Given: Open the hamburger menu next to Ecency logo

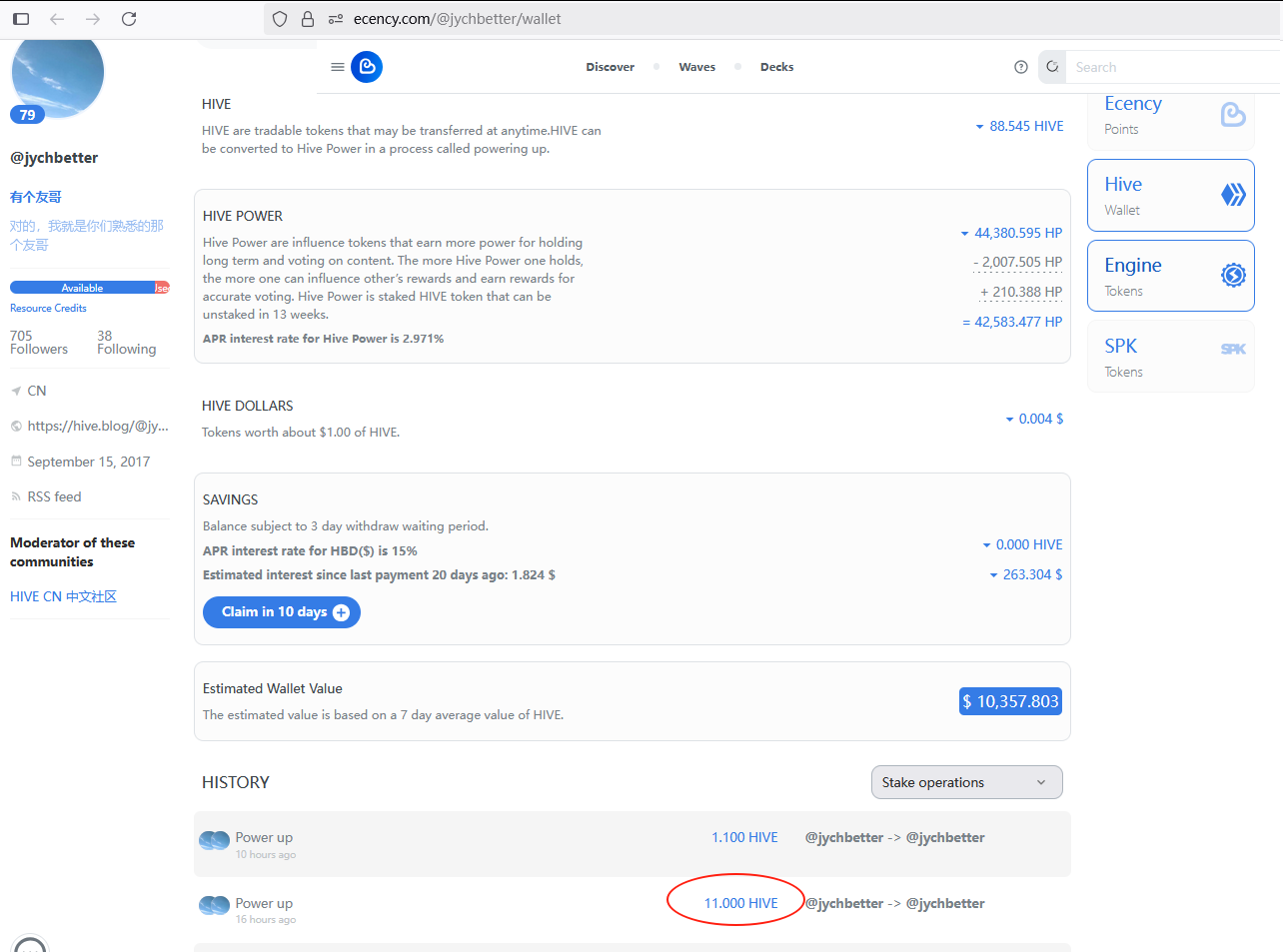Looking at the screenshot, I should (x=338, y=67).
